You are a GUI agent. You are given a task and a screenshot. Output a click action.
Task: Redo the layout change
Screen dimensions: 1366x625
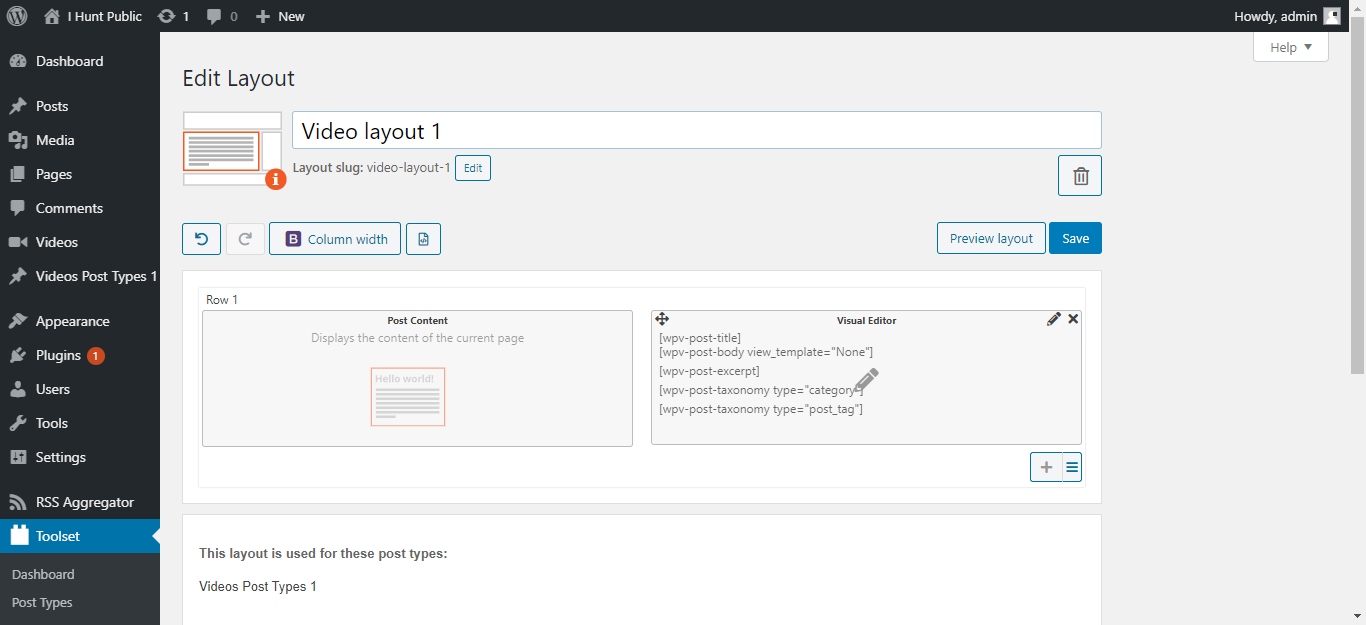tap(245, 239)
